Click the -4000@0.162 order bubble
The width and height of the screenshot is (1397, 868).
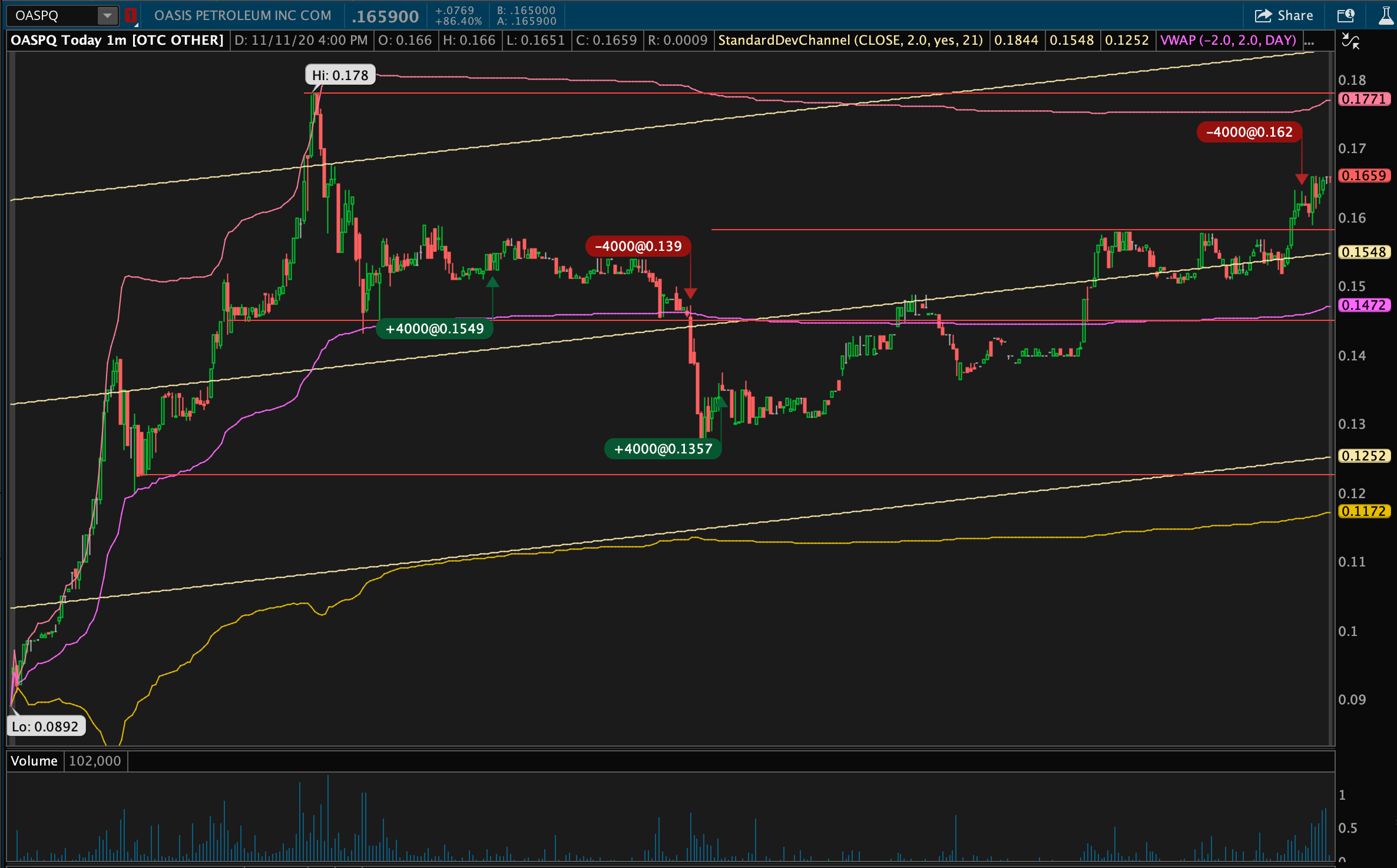(1249, 132)
